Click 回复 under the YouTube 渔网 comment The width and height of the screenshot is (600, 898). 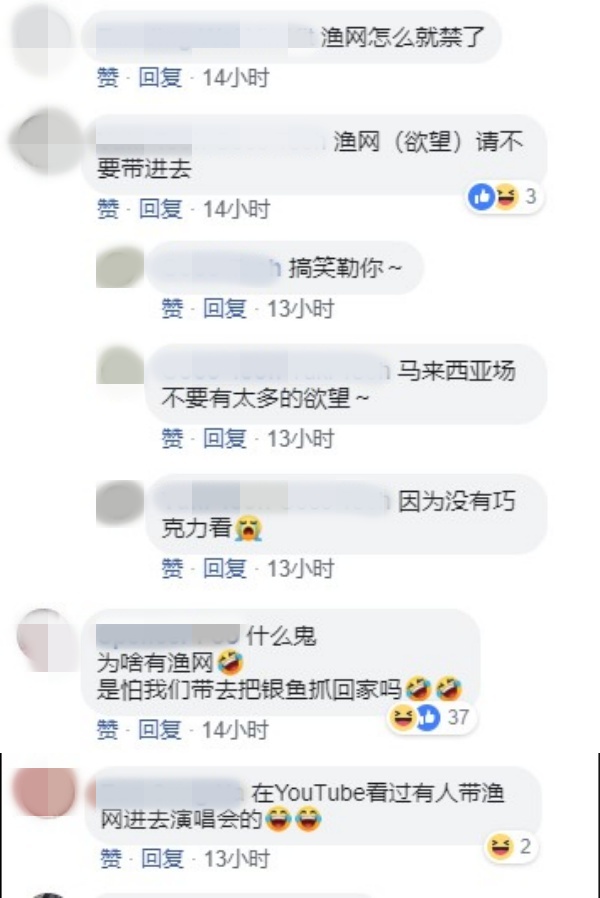coord(163,858)
